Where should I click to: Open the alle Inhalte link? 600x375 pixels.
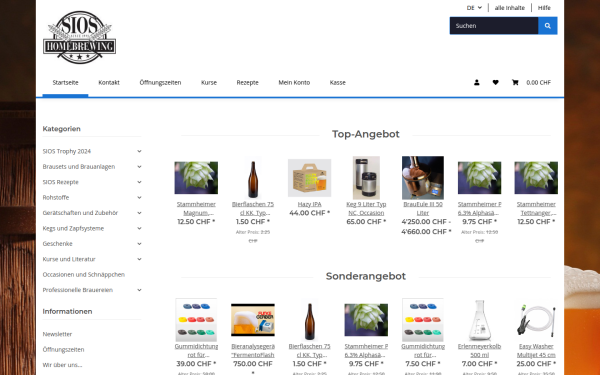click(509, 8)
